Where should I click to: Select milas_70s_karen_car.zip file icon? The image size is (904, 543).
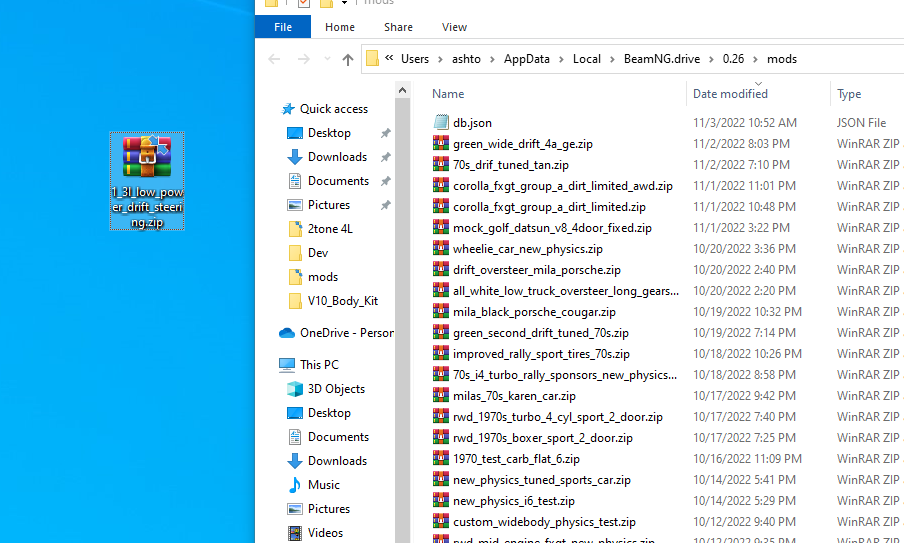[441, 395]
